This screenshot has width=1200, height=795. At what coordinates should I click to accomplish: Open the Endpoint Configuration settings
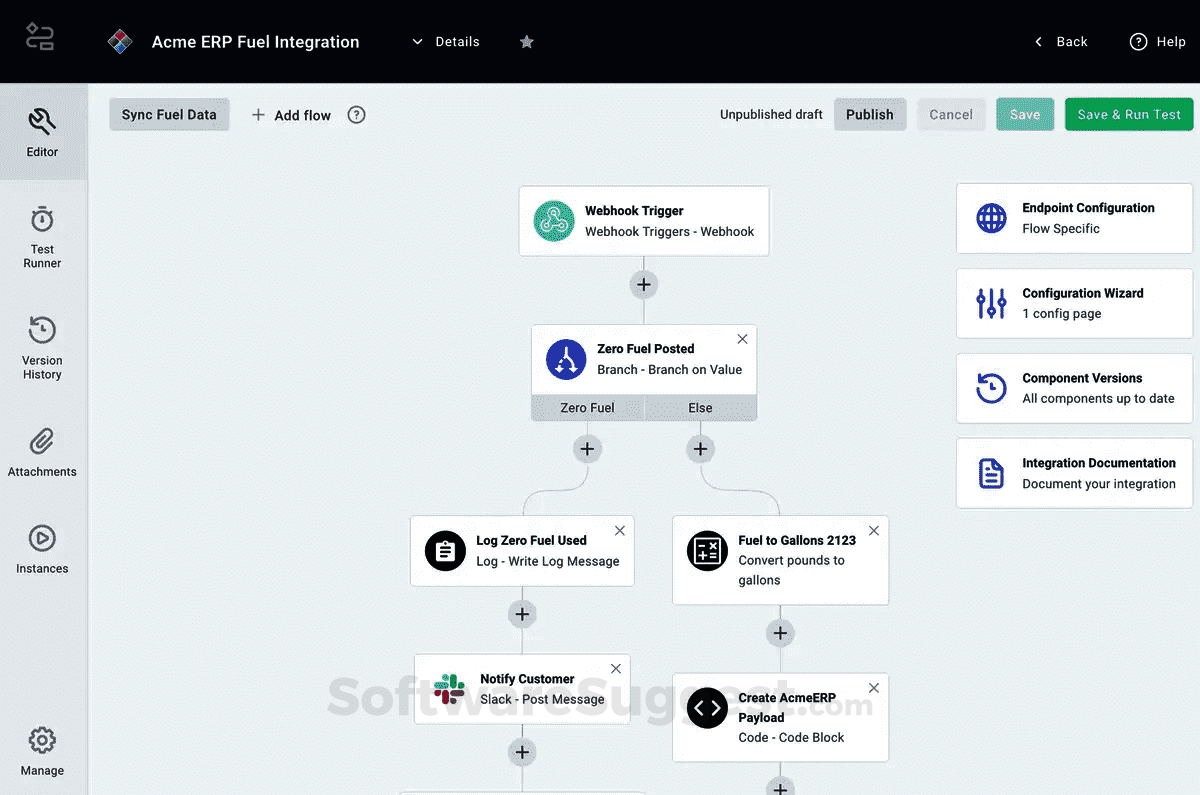pyautogui.click(x=1074, y=218)
